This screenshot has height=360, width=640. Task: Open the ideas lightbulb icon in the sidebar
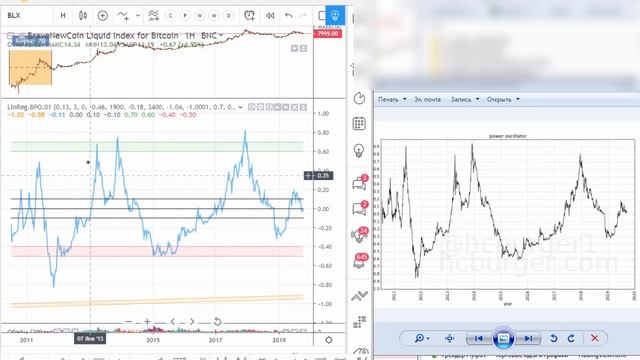pyautogui.click(x=359, y=150)
